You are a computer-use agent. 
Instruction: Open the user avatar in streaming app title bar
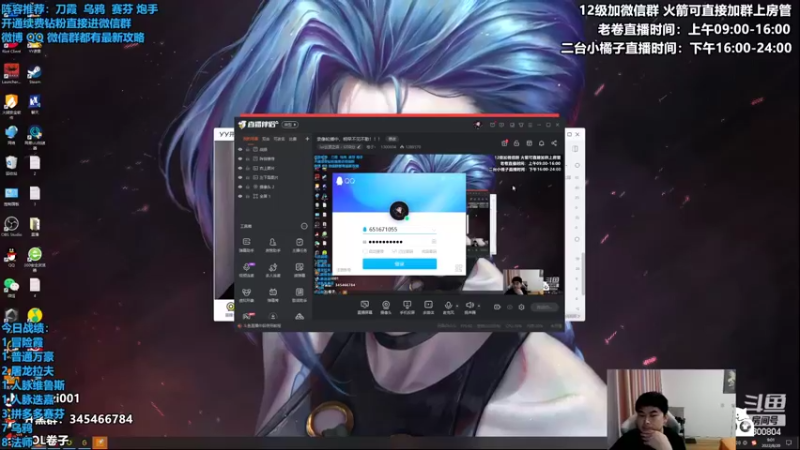(478, 124)
